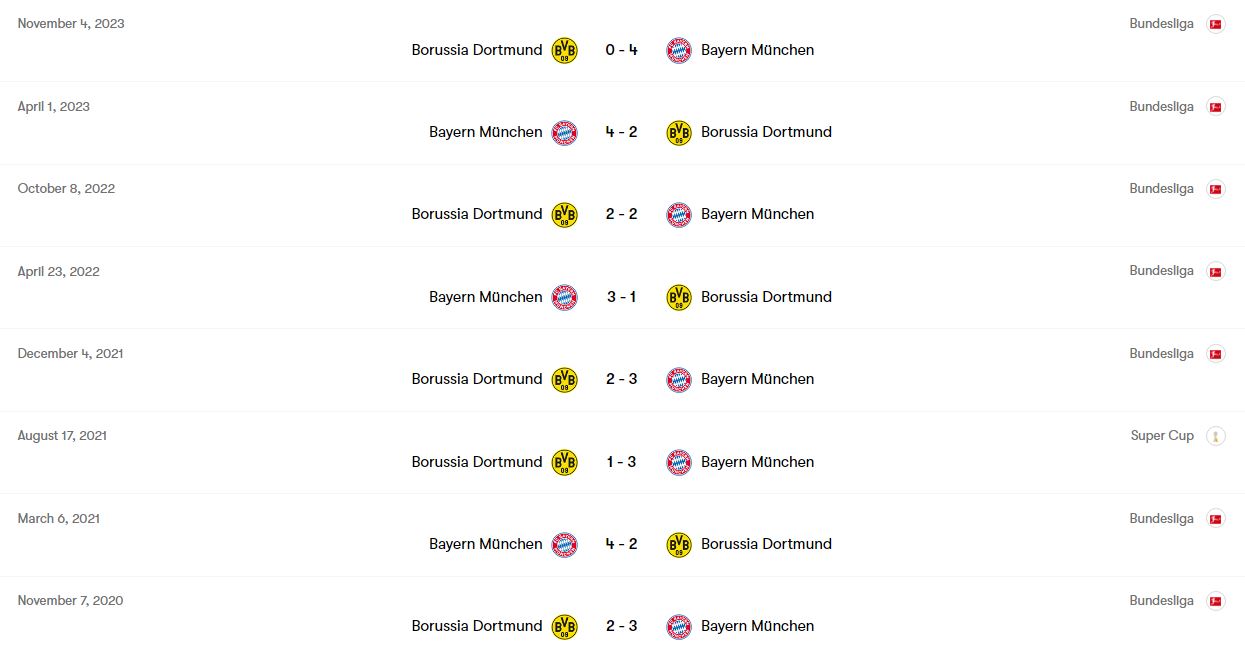Click Bundesliga logo icon for April 23, 2022 match
Viewport: 1245px width, 646px height.
(x=1216, y=272)
